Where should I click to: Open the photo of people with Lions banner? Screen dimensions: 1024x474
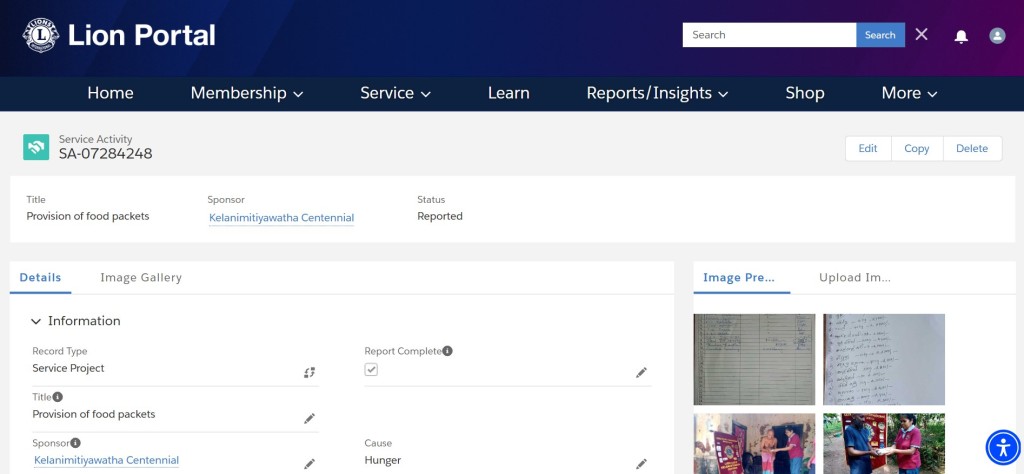tap(754, 443)
